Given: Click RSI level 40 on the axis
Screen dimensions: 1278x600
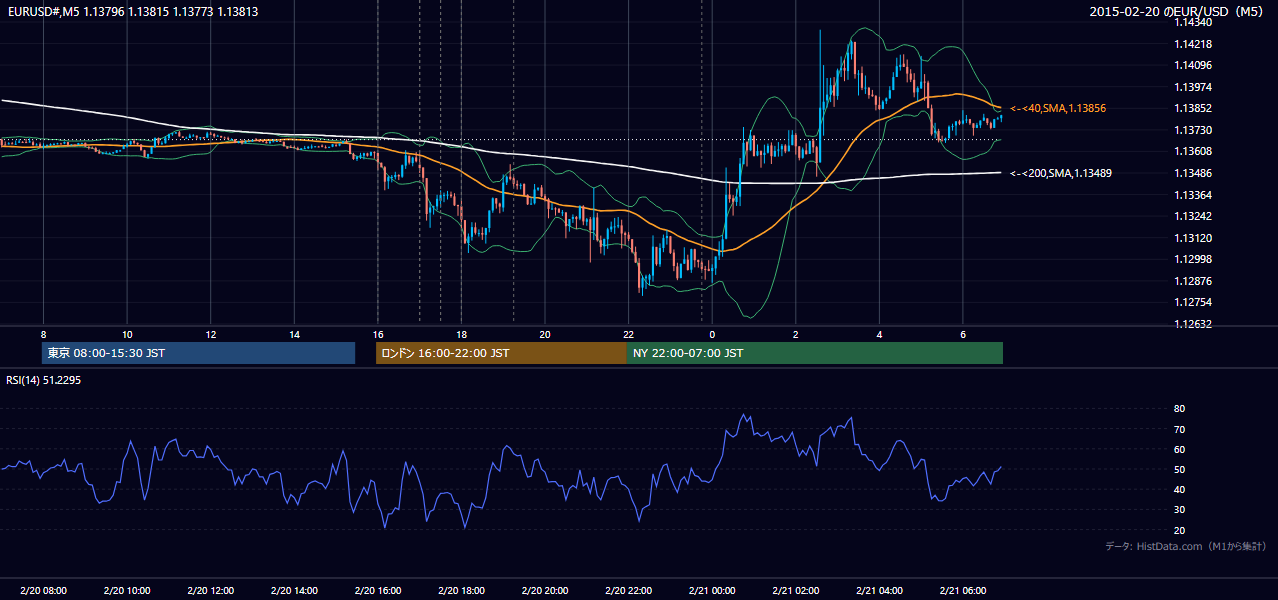Looking at the screenshot, I should click(x=1179, y=490).
